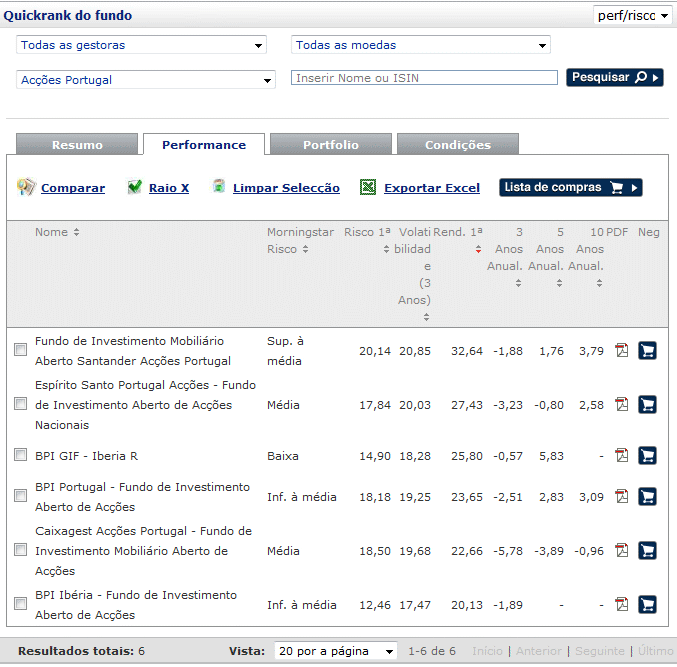Switch to the Condições tab
The width and height of the screenshot is (677, 667).
pyautogui.click(x=458, y=144)
